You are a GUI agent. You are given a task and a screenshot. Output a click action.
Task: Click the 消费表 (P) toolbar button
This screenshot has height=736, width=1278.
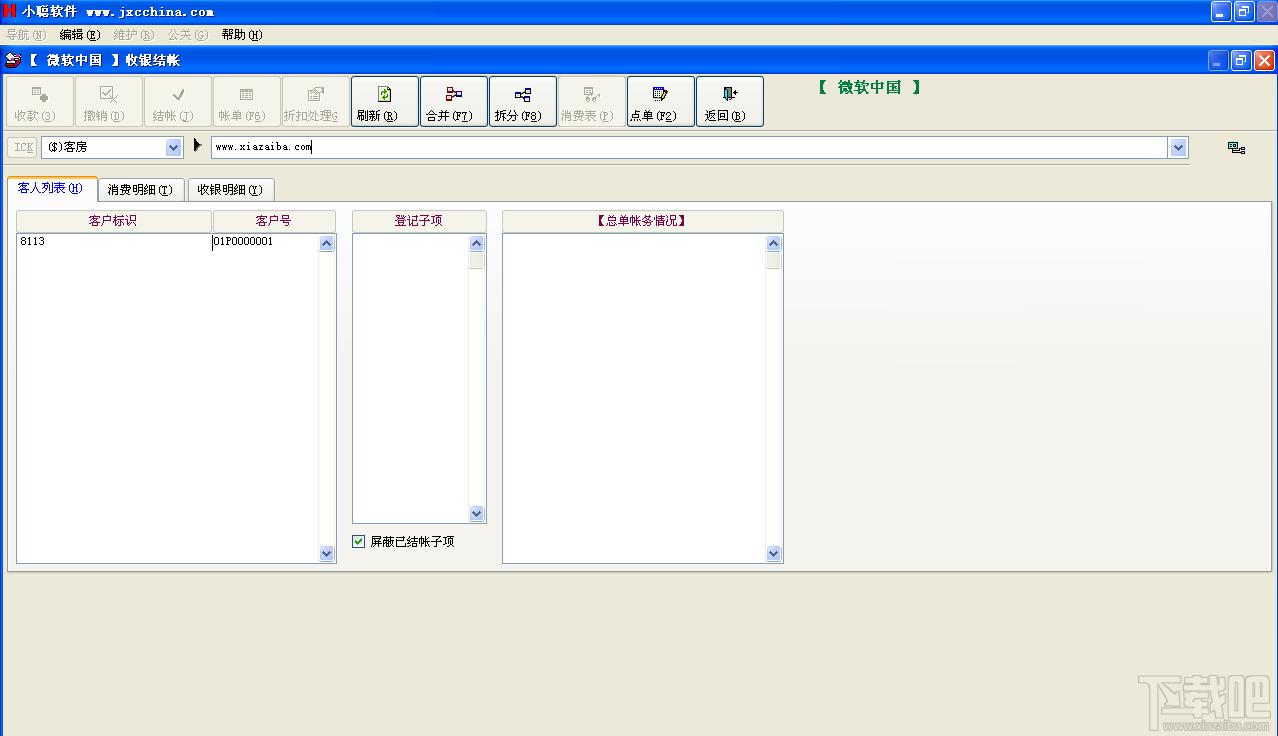592,102
